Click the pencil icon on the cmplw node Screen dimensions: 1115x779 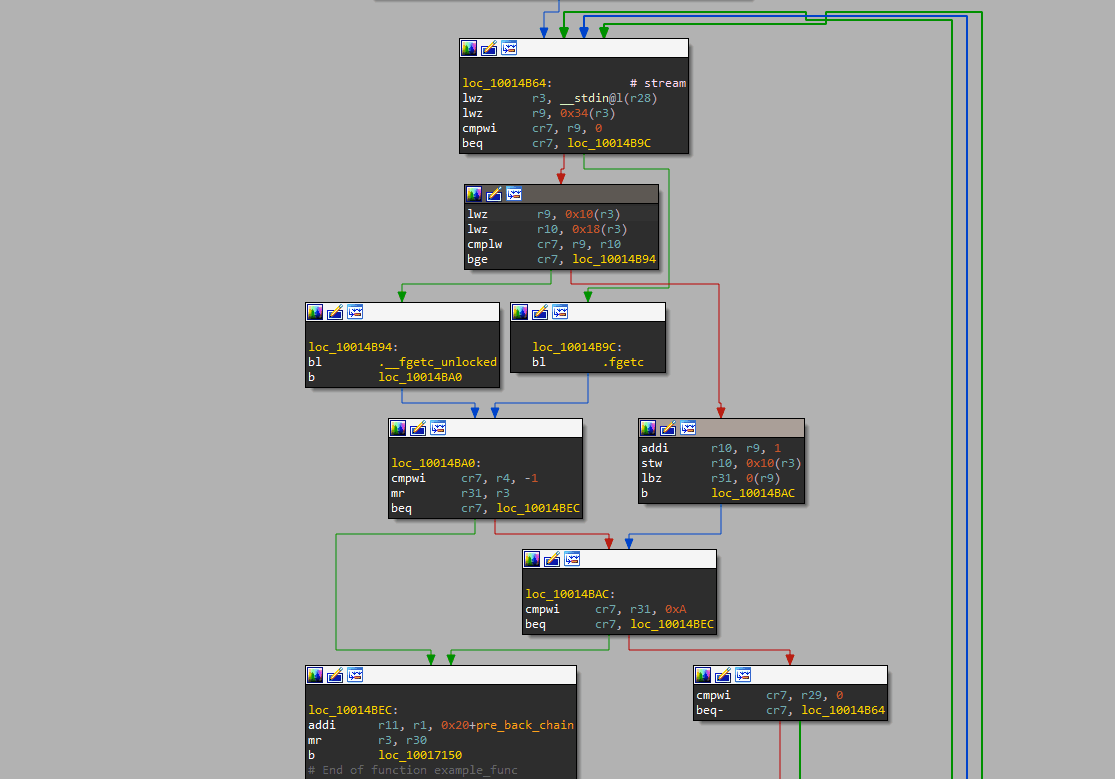click(494, 194)
